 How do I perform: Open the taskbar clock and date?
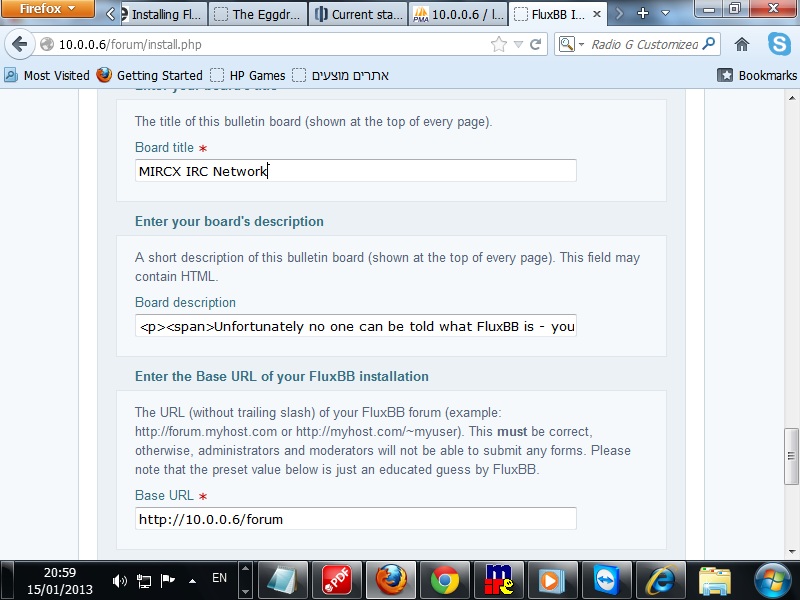pos(60,581)
